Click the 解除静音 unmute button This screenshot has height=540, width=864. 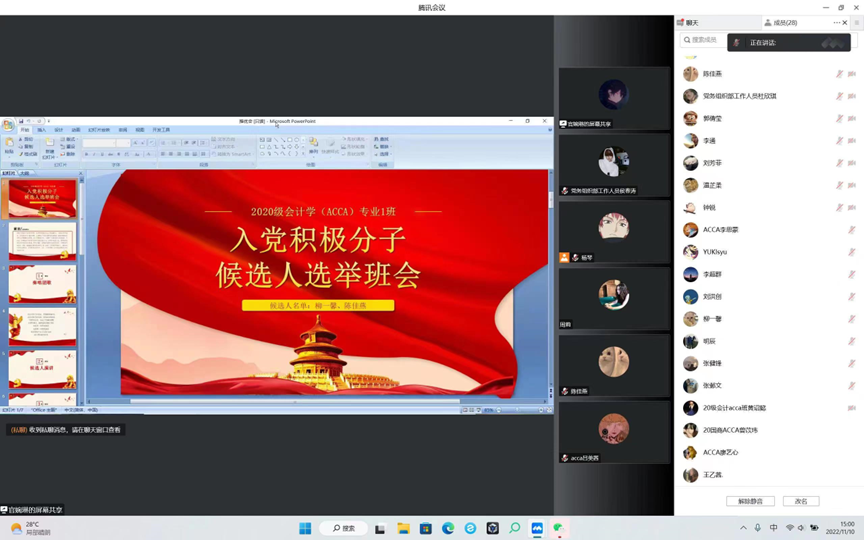[x=750, y=501]
